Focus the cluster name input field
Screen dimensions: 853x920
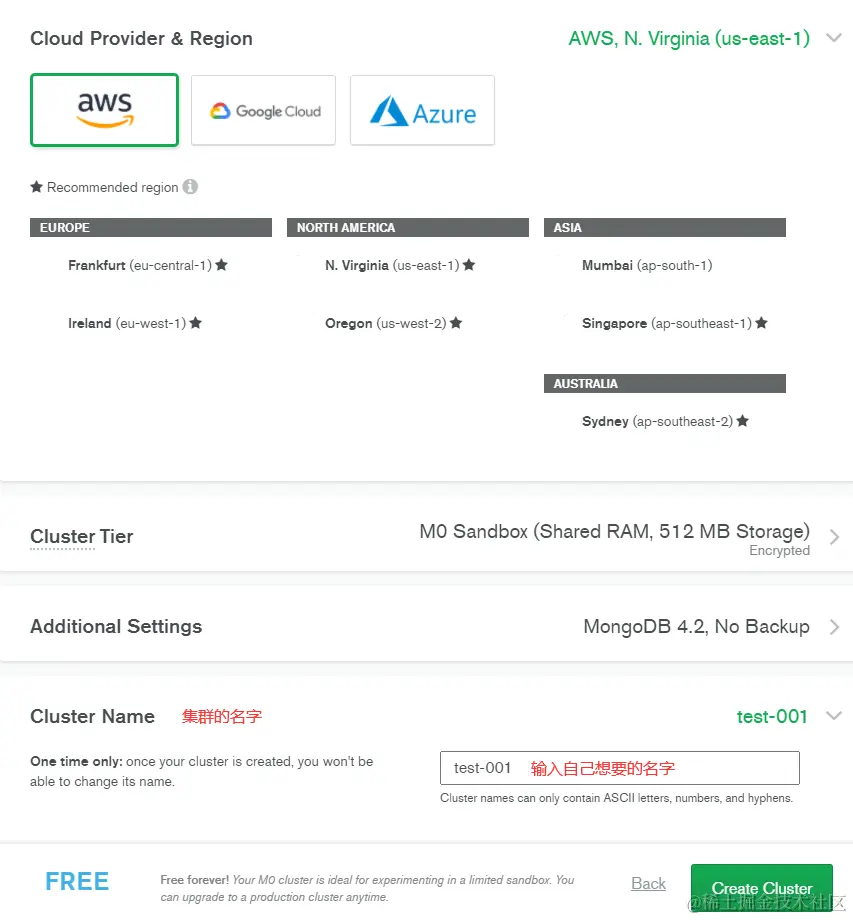620,767
